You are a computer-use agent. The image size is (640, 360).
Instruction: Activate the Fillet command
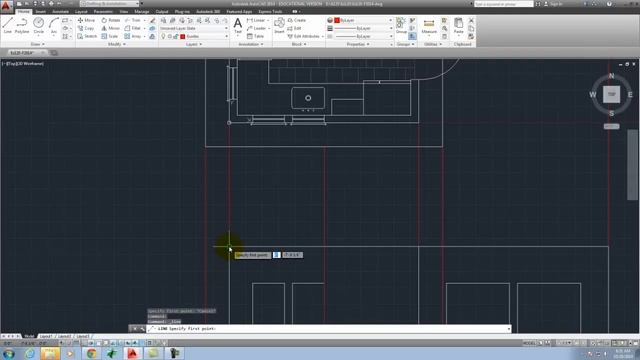[133, 28]
